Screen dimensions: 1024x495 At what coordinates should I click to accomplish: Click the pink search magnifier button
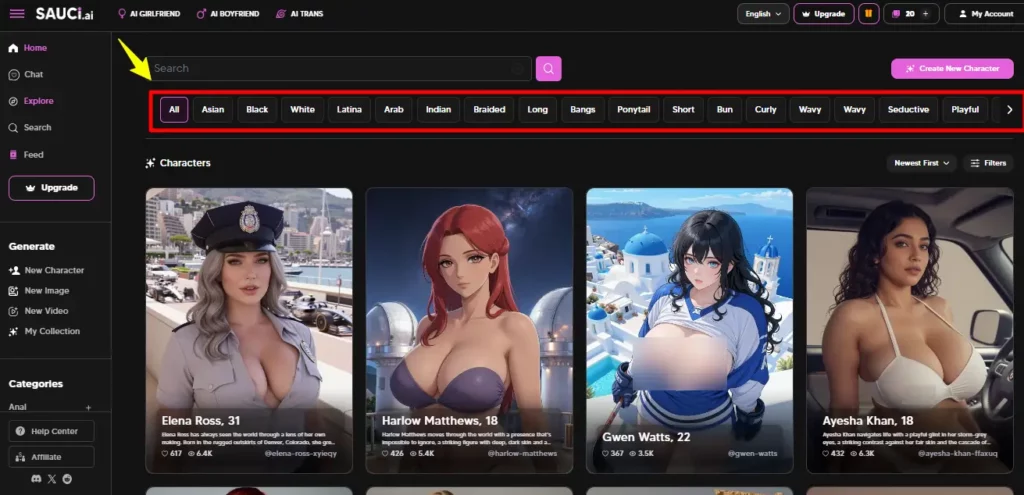pyautogui.click(x=549, y=69)
